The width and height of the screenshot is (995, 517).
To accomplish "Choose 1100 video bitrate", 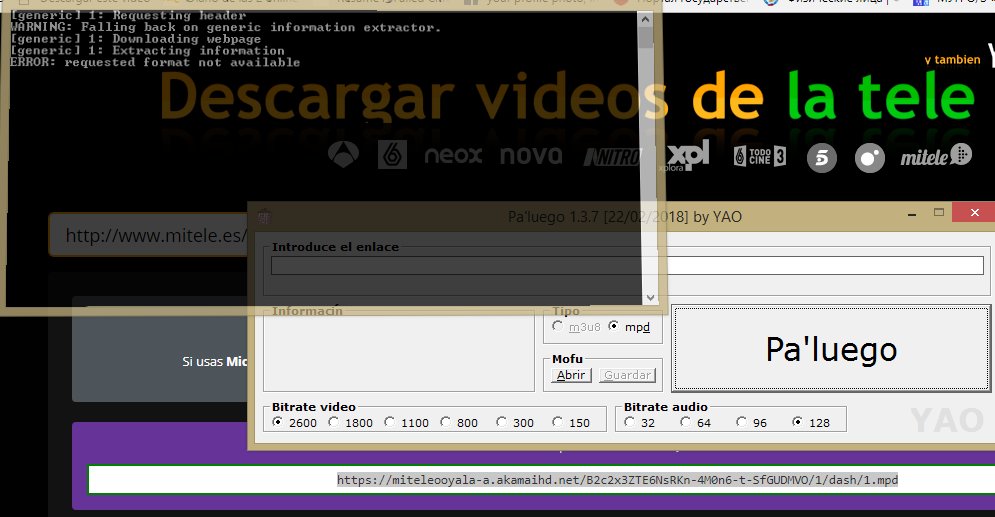I will point(390,422).
